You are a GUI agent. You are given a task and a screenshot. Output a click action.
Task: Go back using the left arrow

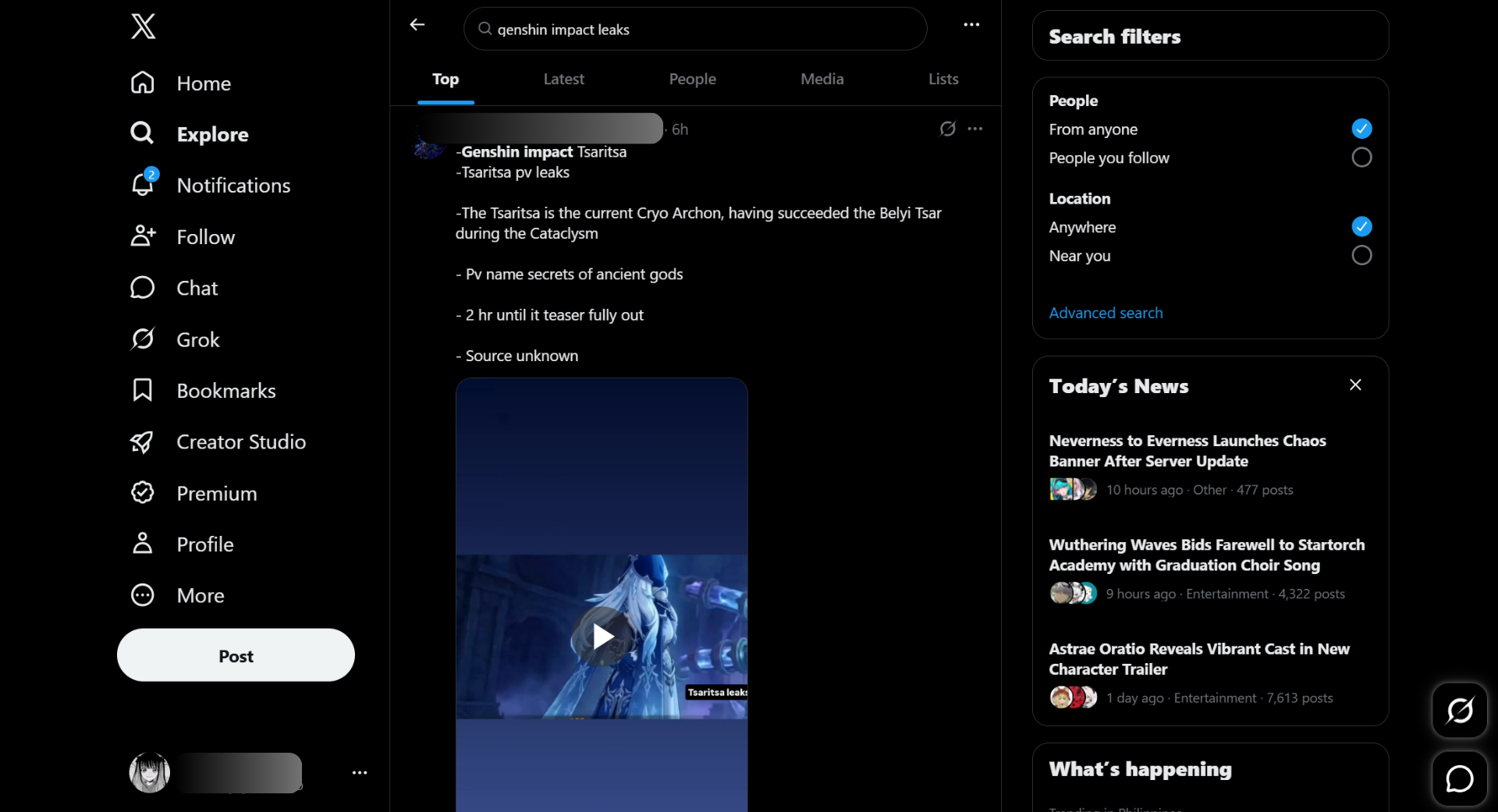coord(417,25)
